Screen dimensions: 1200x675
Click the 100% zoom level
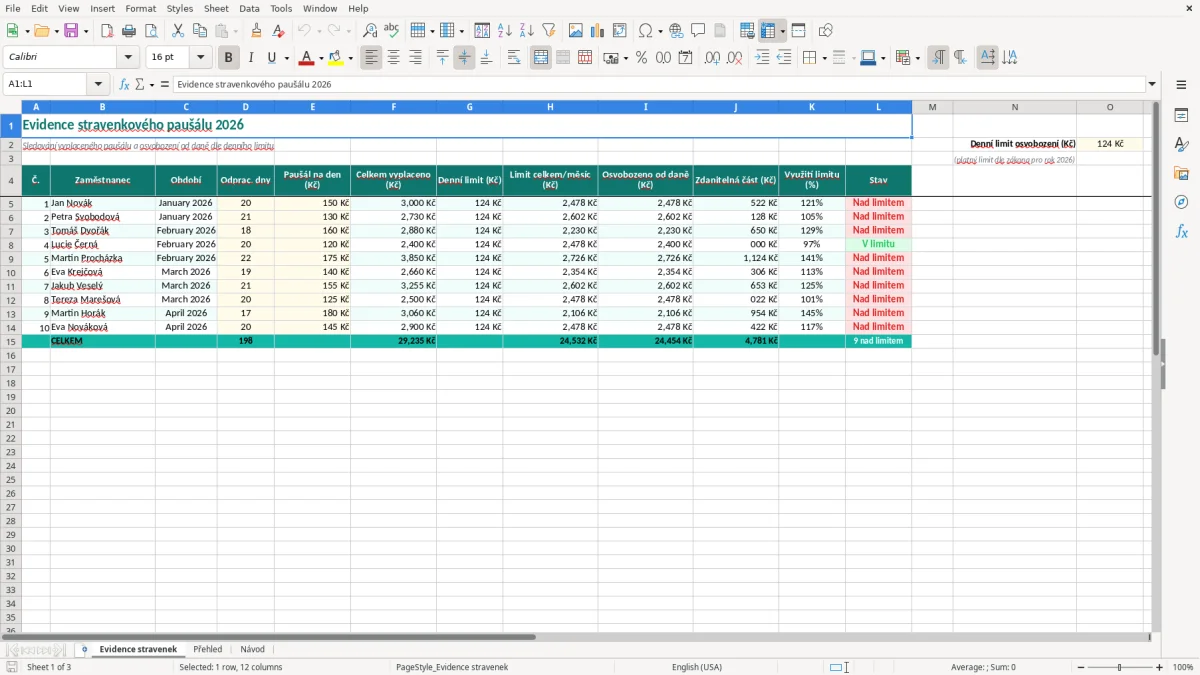[1183, 667]
